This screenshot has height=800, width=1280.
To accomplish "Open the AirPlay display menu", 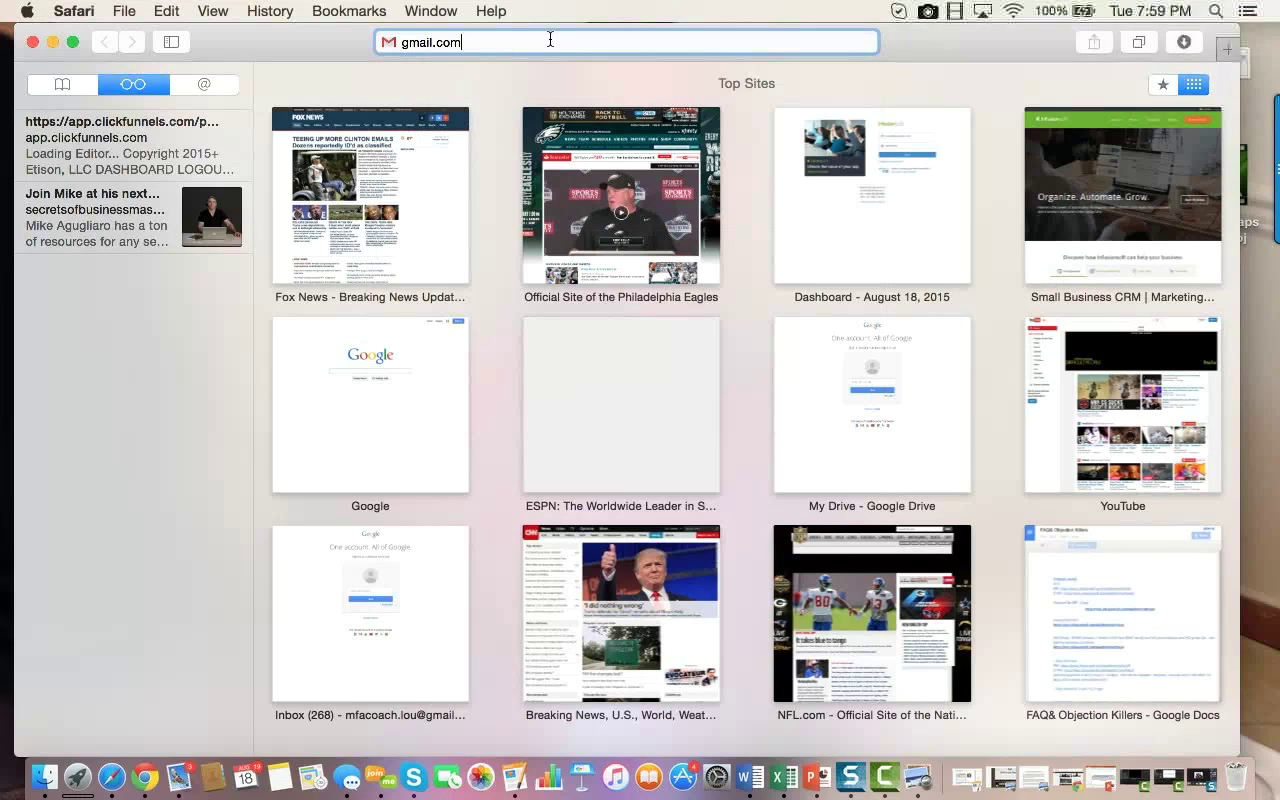I will click(983, 11).
